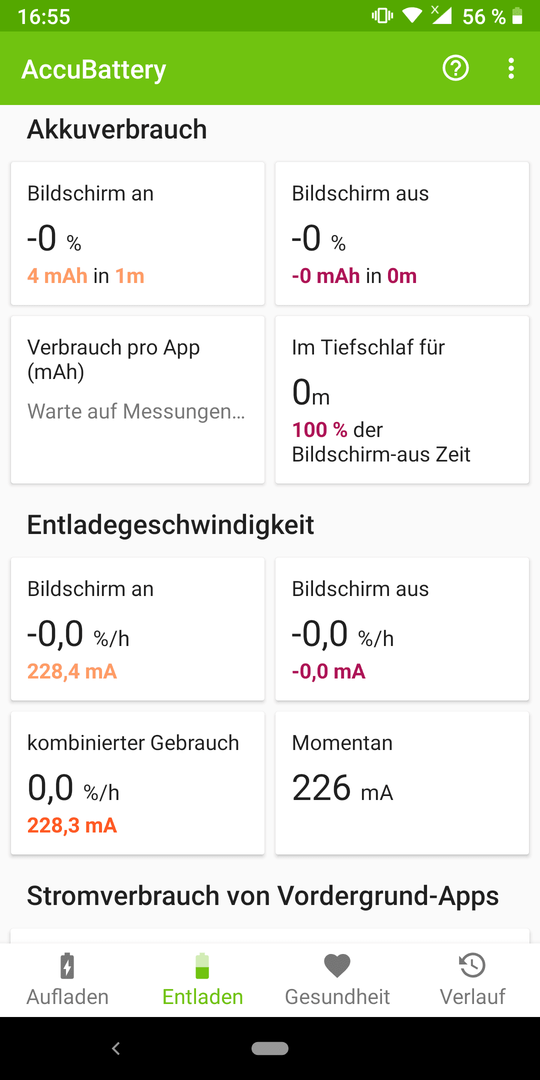Screen dimensions: 540x1080
Task: Tap the history clock Verlauf icon
Action: (x=472, y=966)
